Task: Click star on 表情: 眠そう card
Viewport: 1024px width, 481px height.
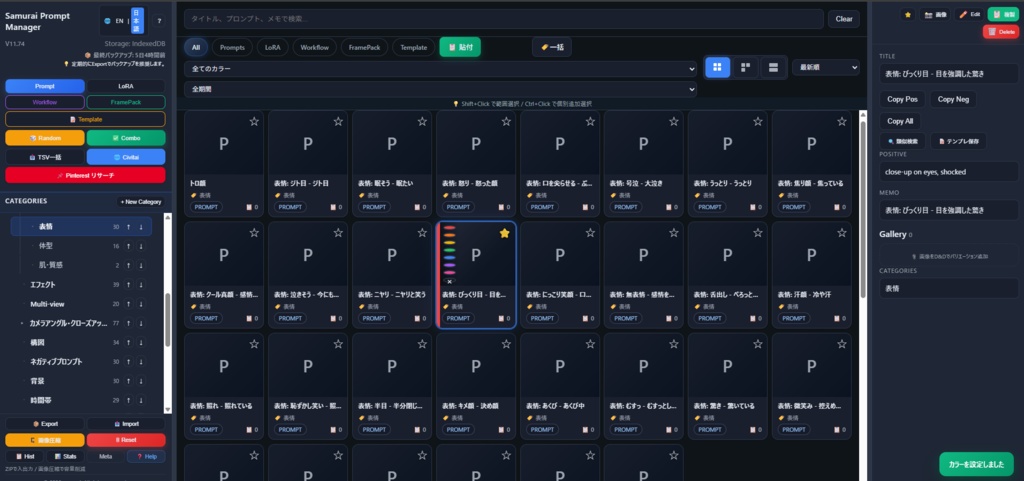Action: point(422,121)
